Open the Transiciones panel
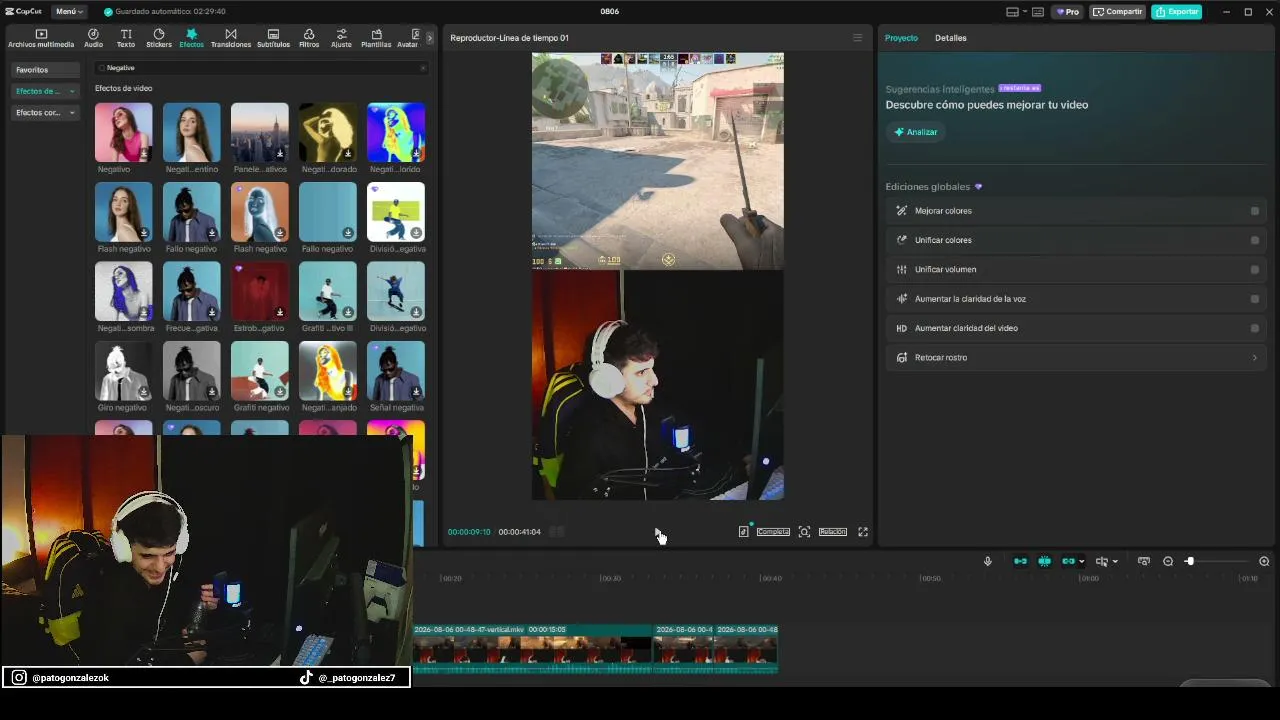The image size is (1280, 720). [231, 38]
